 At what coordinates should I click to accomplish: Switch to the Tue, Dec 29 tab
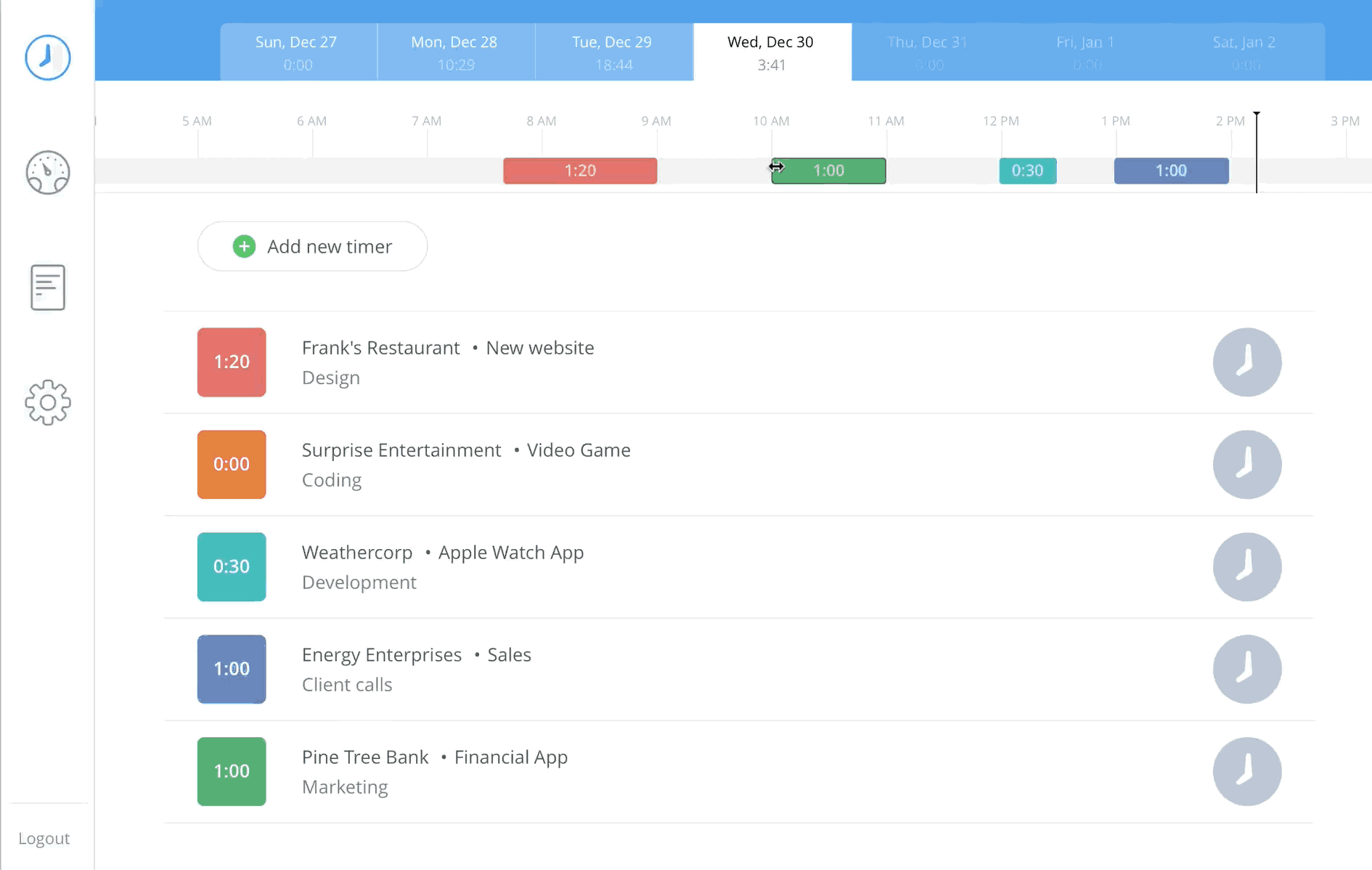tap(612, 52)
